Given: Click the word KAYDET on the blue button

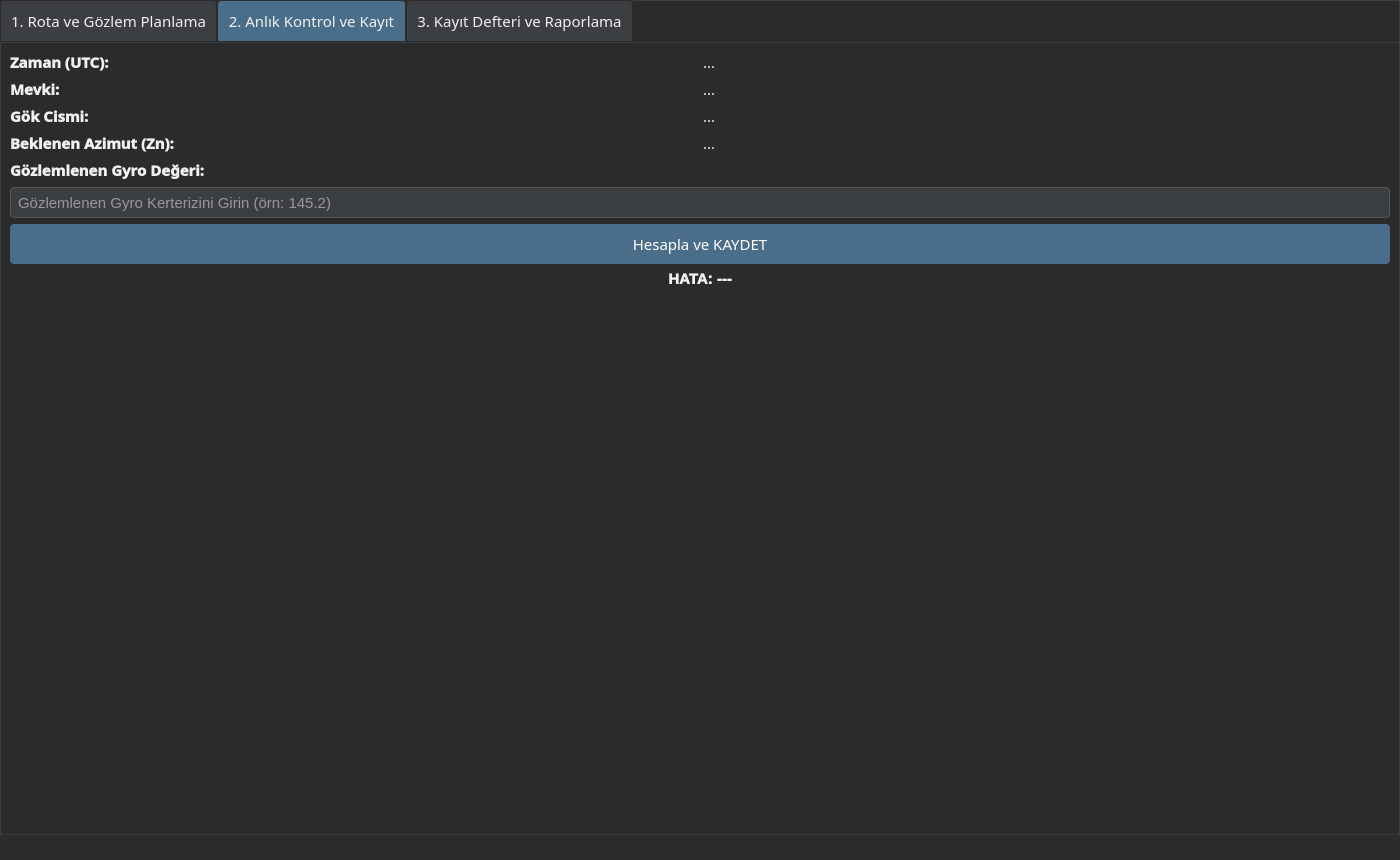Looking at the screenshot, I should click(740, 244).
